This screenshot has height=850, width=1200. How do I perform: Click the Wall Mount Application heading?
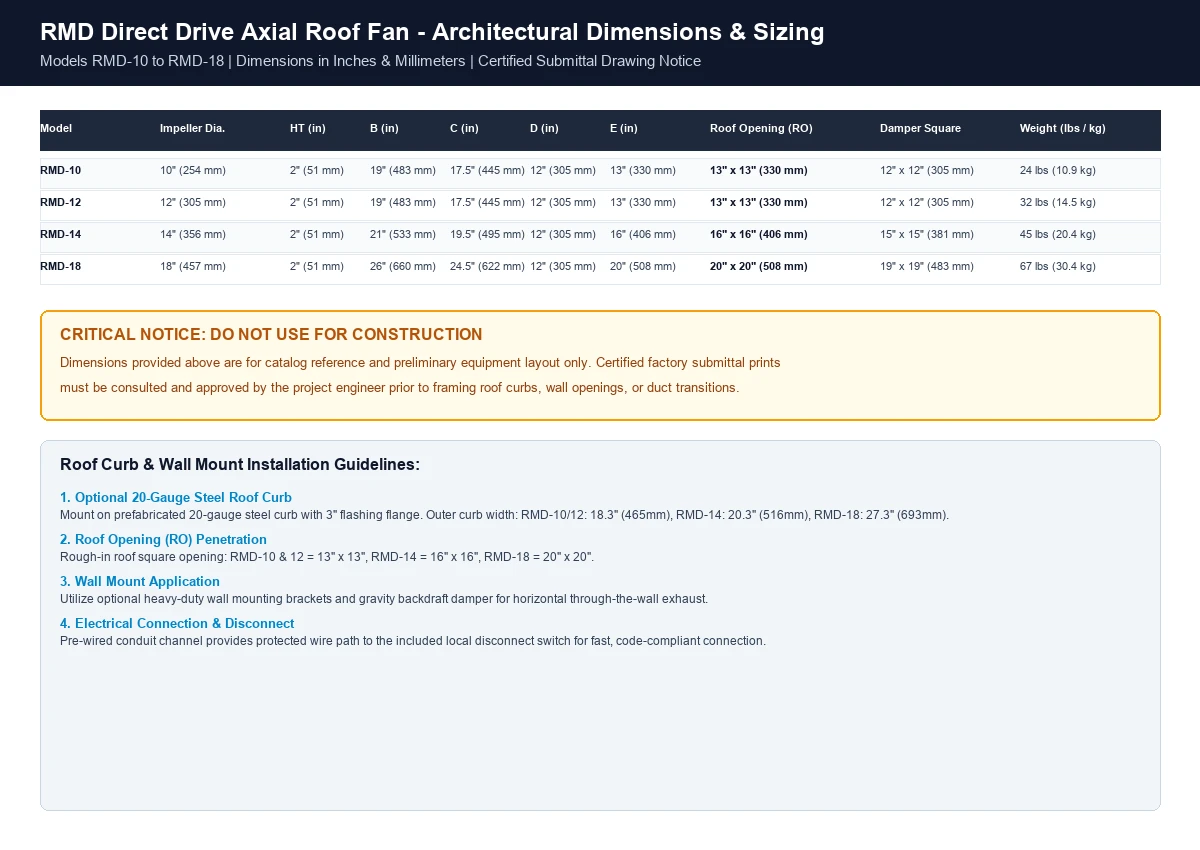pos(140,581)
